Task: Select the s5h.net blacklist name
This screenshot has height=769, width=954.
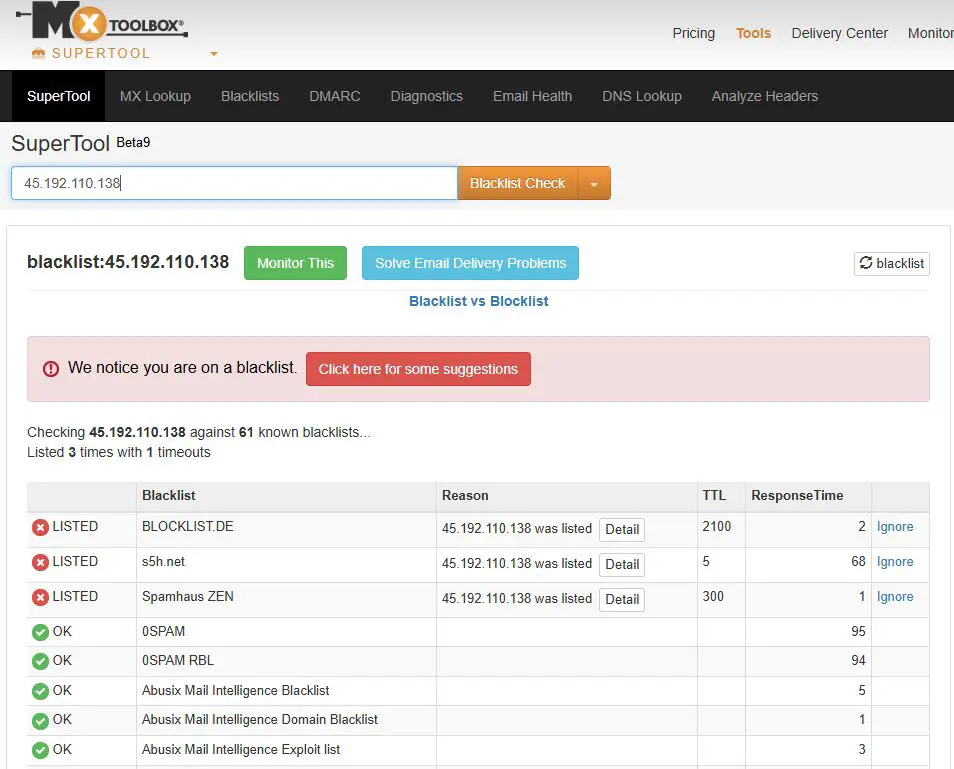Action: 163,562
